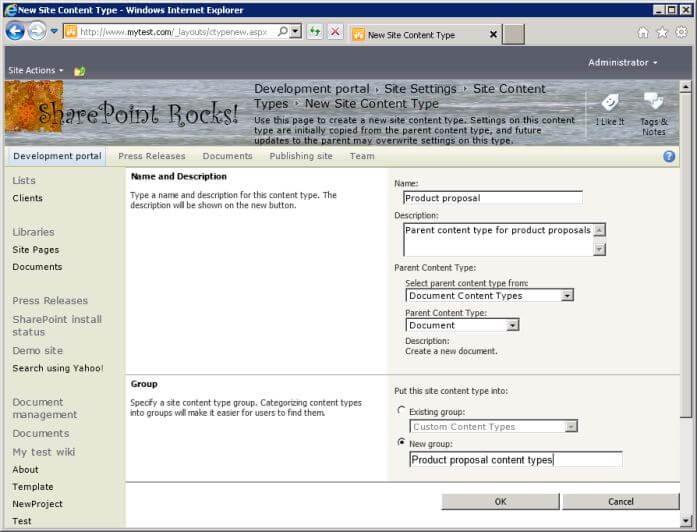Click the address bar URL field
The image size is (697, 532).
click(173, 32)
